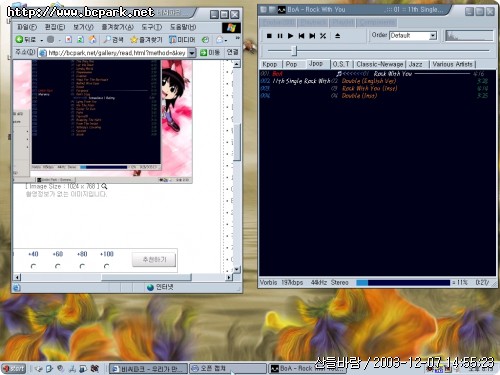500x375 pixels.
Task: Click the spectrum visualization panel in foobar2000
Action: [470, 36]
